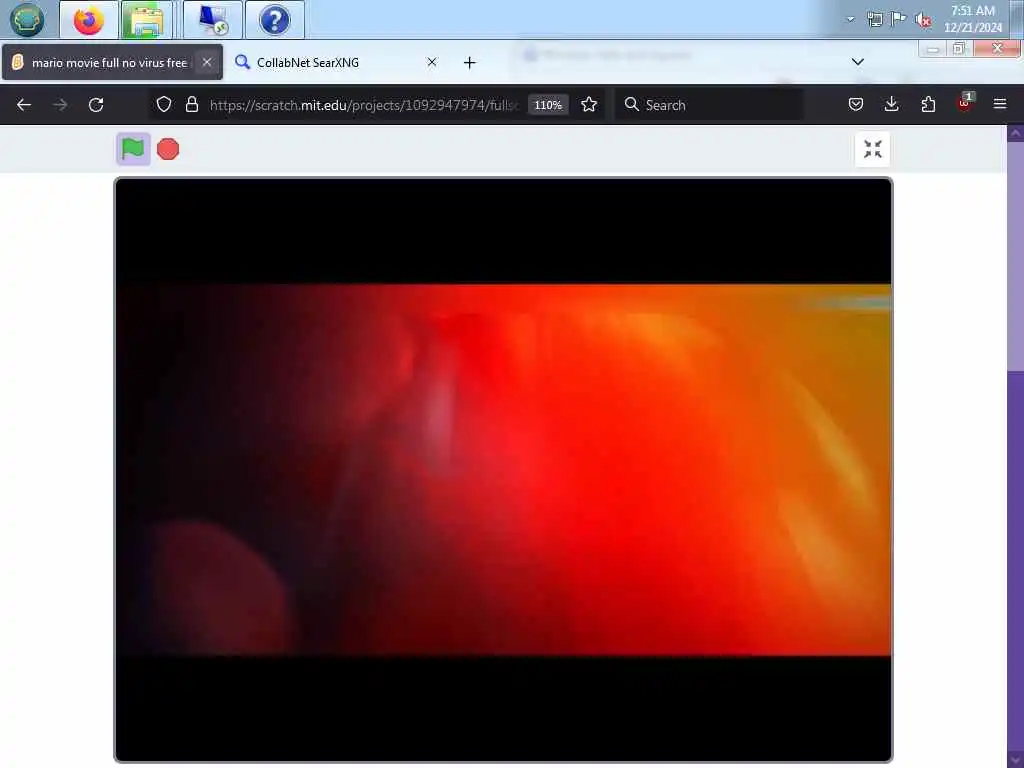The height and width of the screenshot is (768, 1024).
Task: Show hidden system tray icons
Action: point(850,19)
